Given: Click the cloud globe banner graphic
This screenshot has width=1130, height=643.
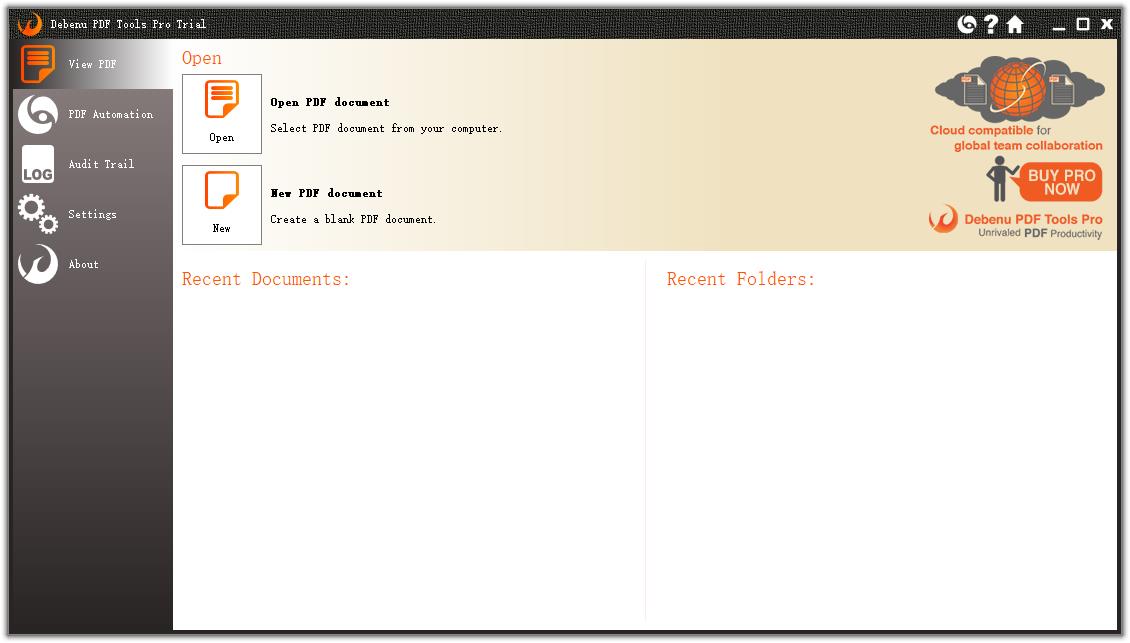Looking at the screenshot, I should [x=1019, y=89].
